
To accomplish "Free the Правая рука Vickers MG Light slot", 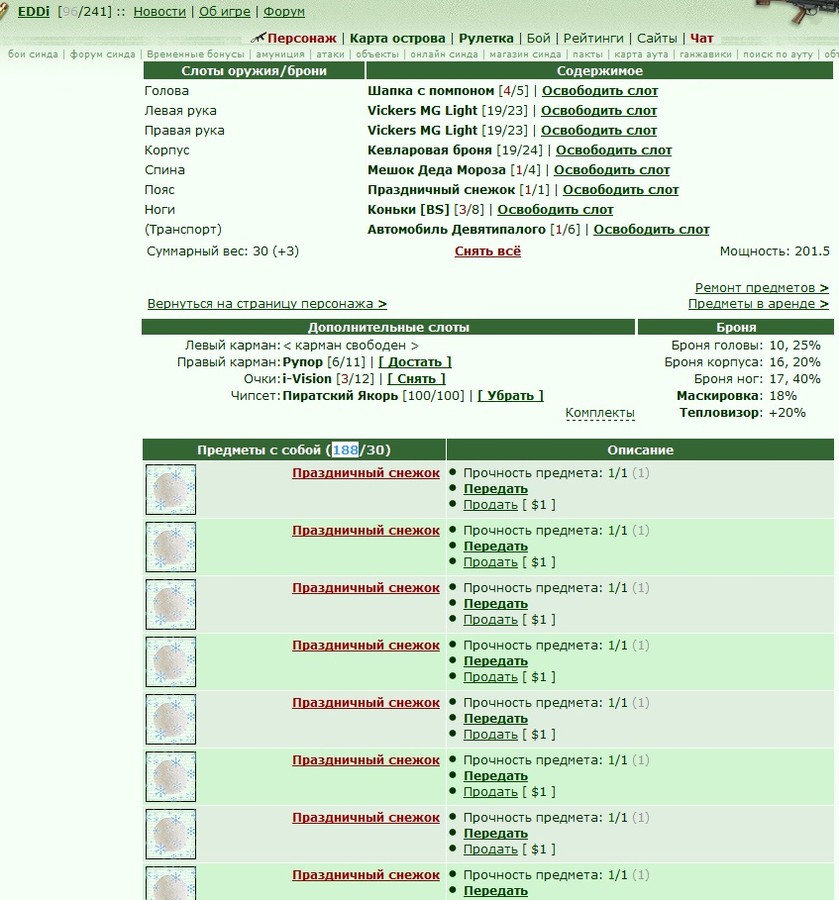I will (599, 130).
